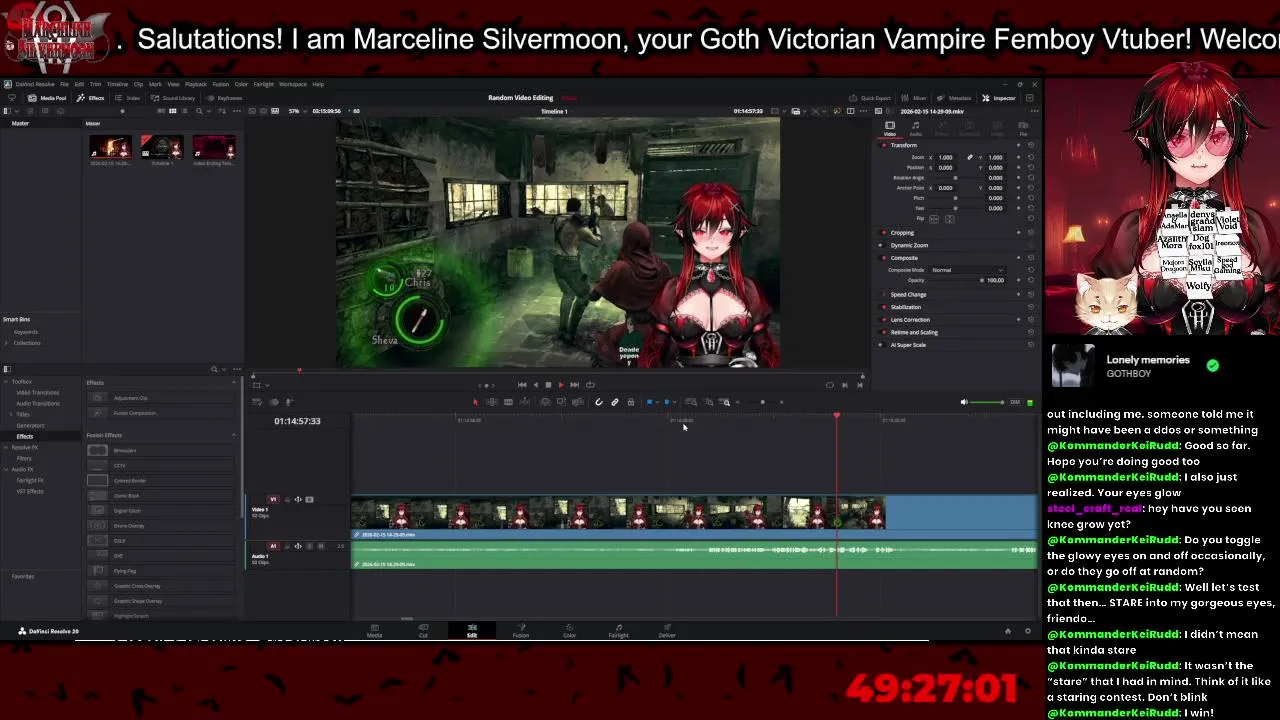Open the Timeline menu
The width and height of the screenshot is (1280, 720).
(x=117, y=84)
